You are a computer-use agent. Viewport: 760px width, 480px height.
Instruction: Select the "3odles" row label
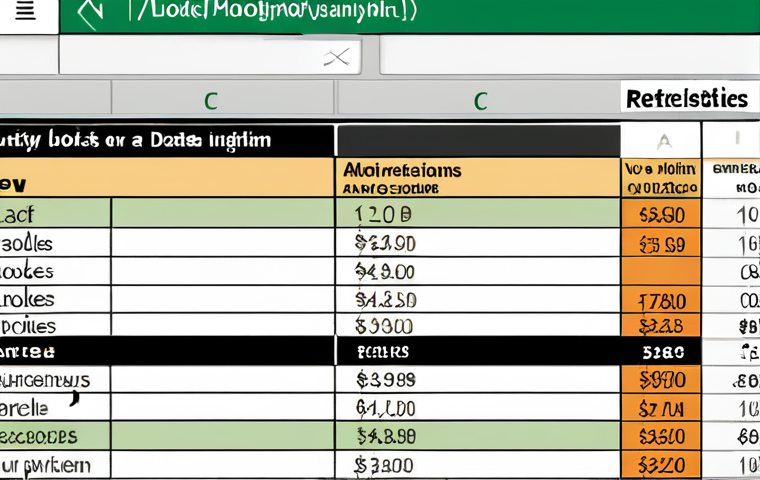[26, 243]
